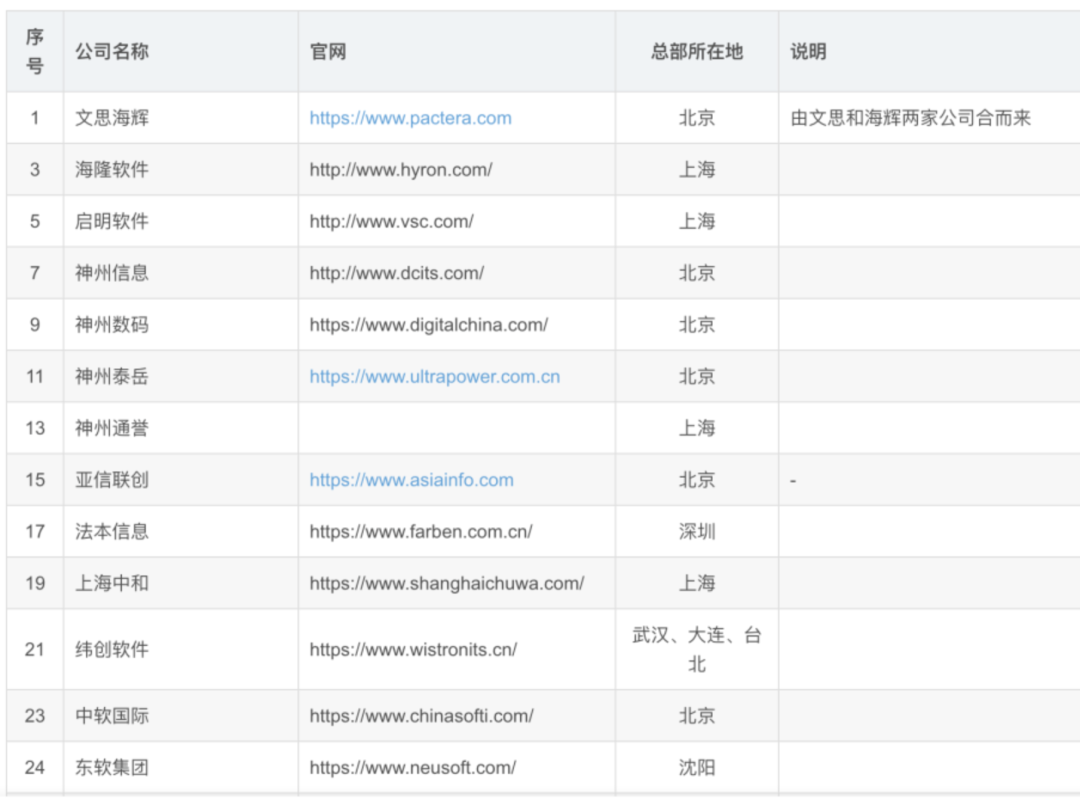This screenshot has width=1080, height=799.
Task: Open the https://www.pactera.com link
Action: tap(410, 118)
